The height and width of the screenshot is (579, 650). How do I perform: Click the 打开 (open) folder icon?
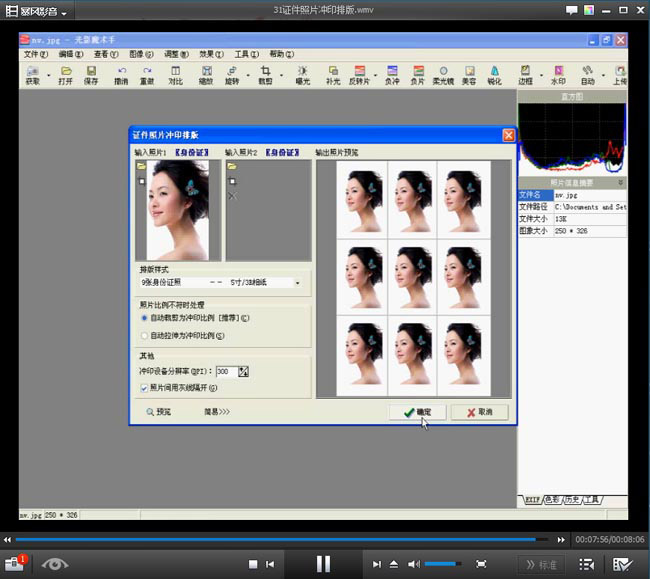click(65, 75)
